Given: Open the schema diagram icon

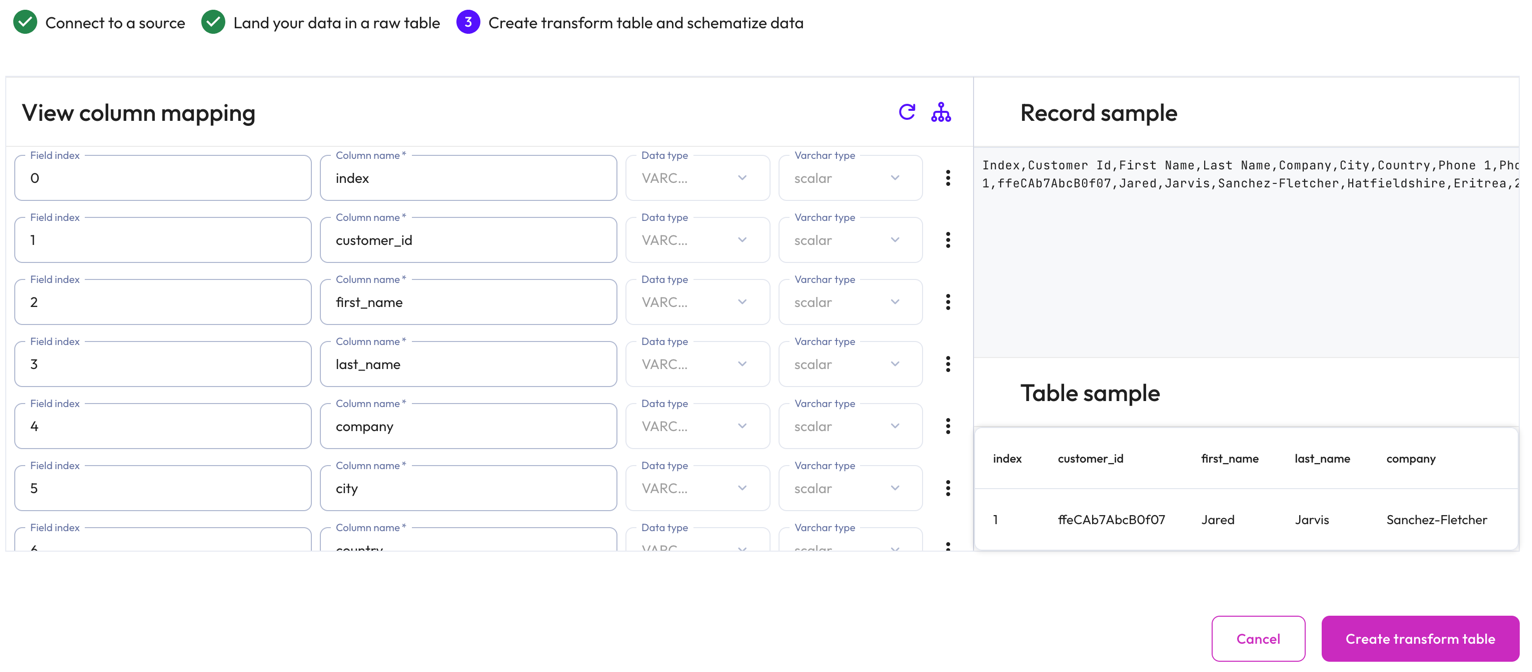Looking at the screenshot, I should click(941, 112).
